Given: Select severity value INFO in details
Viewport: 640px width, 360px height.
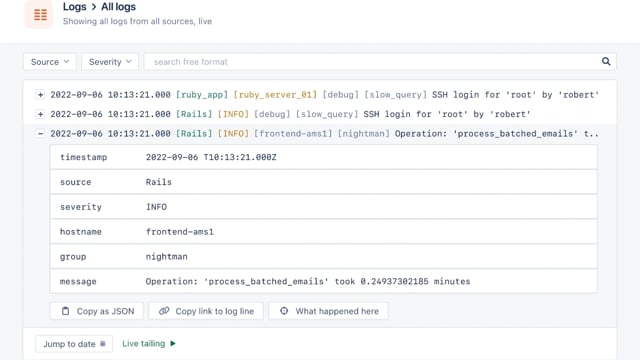Looking at the screenshot, I should (156, 207).
